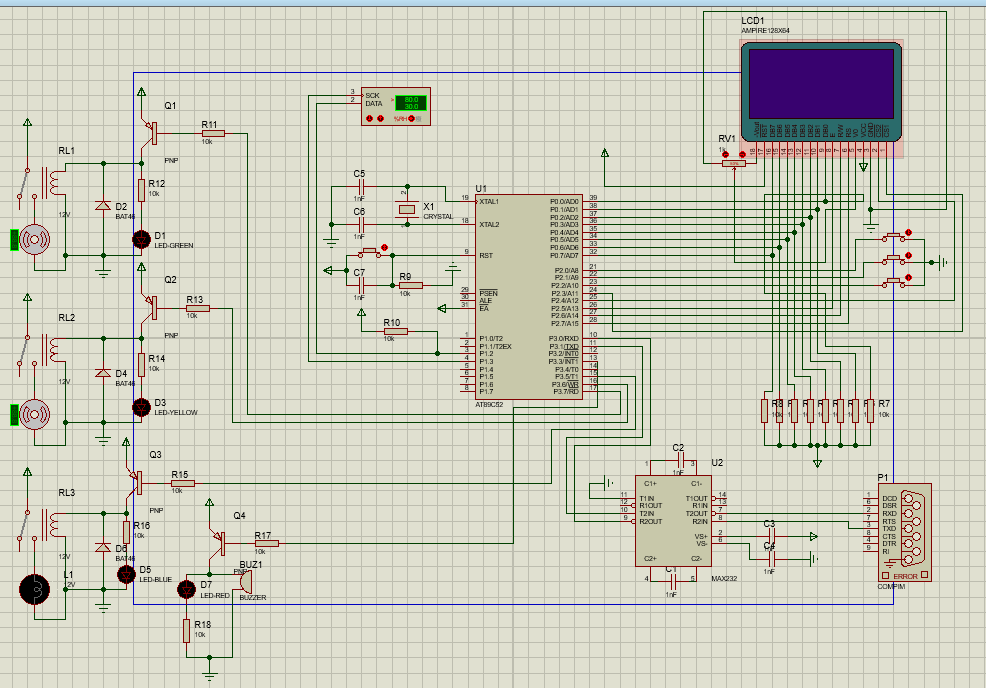
Task: Select the D6 BAT46 diode
Action: 103,548
